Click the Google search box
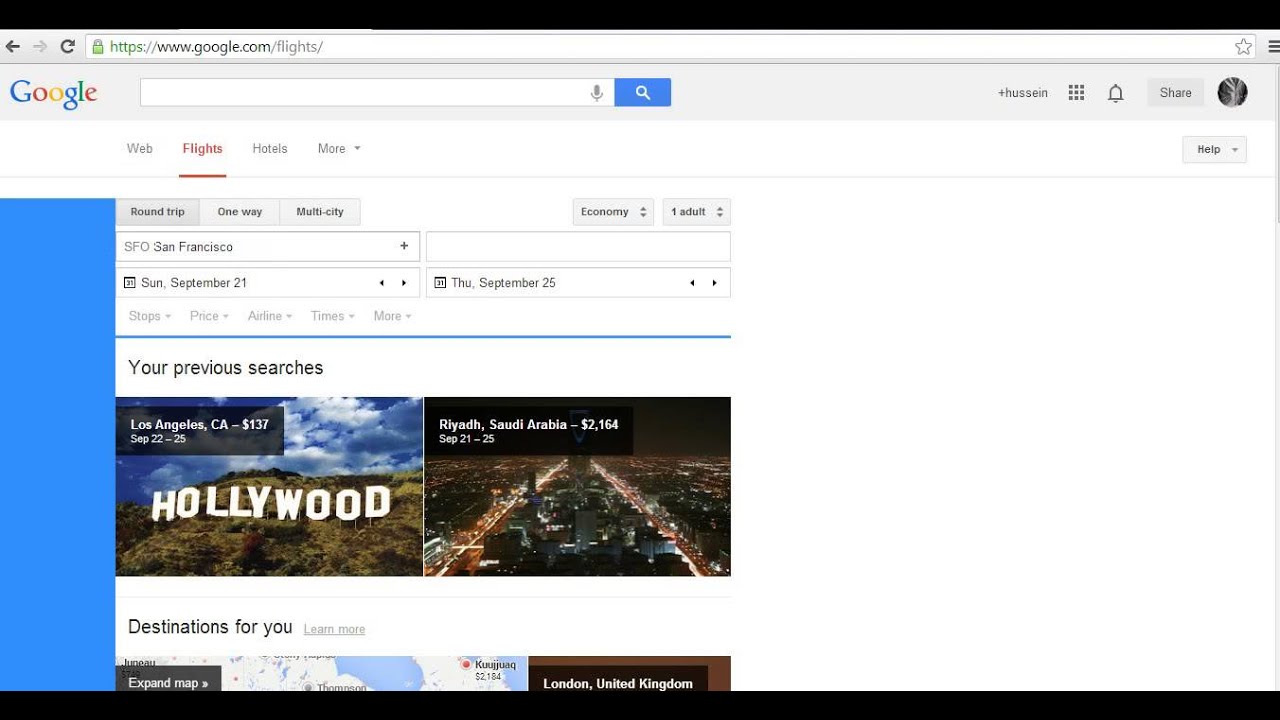This screenshot has width=1280, height=720. pyautogui.click(x=377, y=92)
